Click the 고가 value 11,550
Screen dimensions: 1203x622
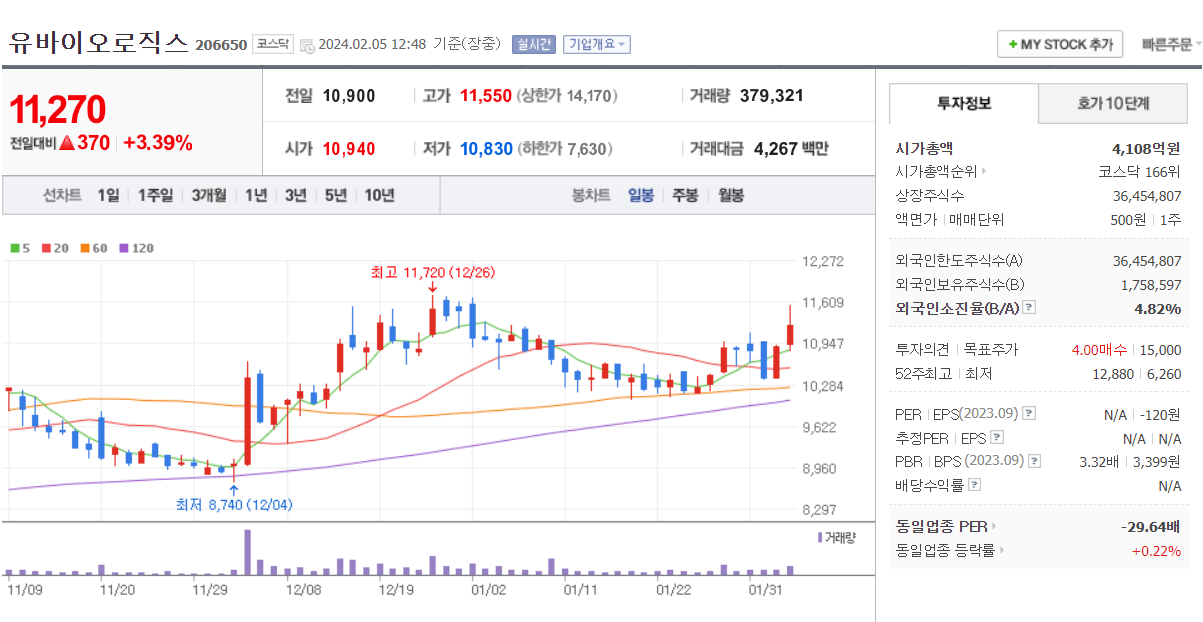coord(486,96)
